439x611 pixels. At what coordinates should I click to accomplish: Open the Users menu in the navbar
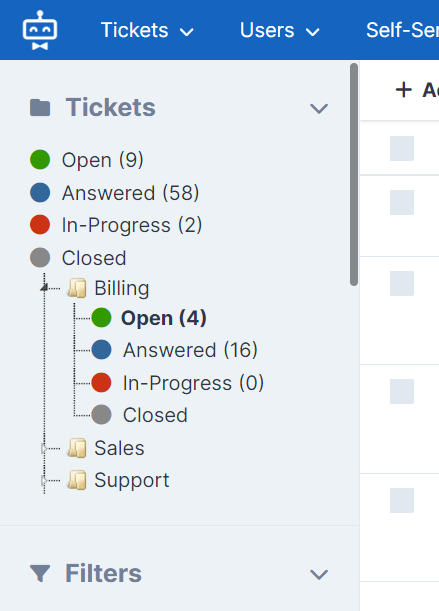tap(279, 30)
